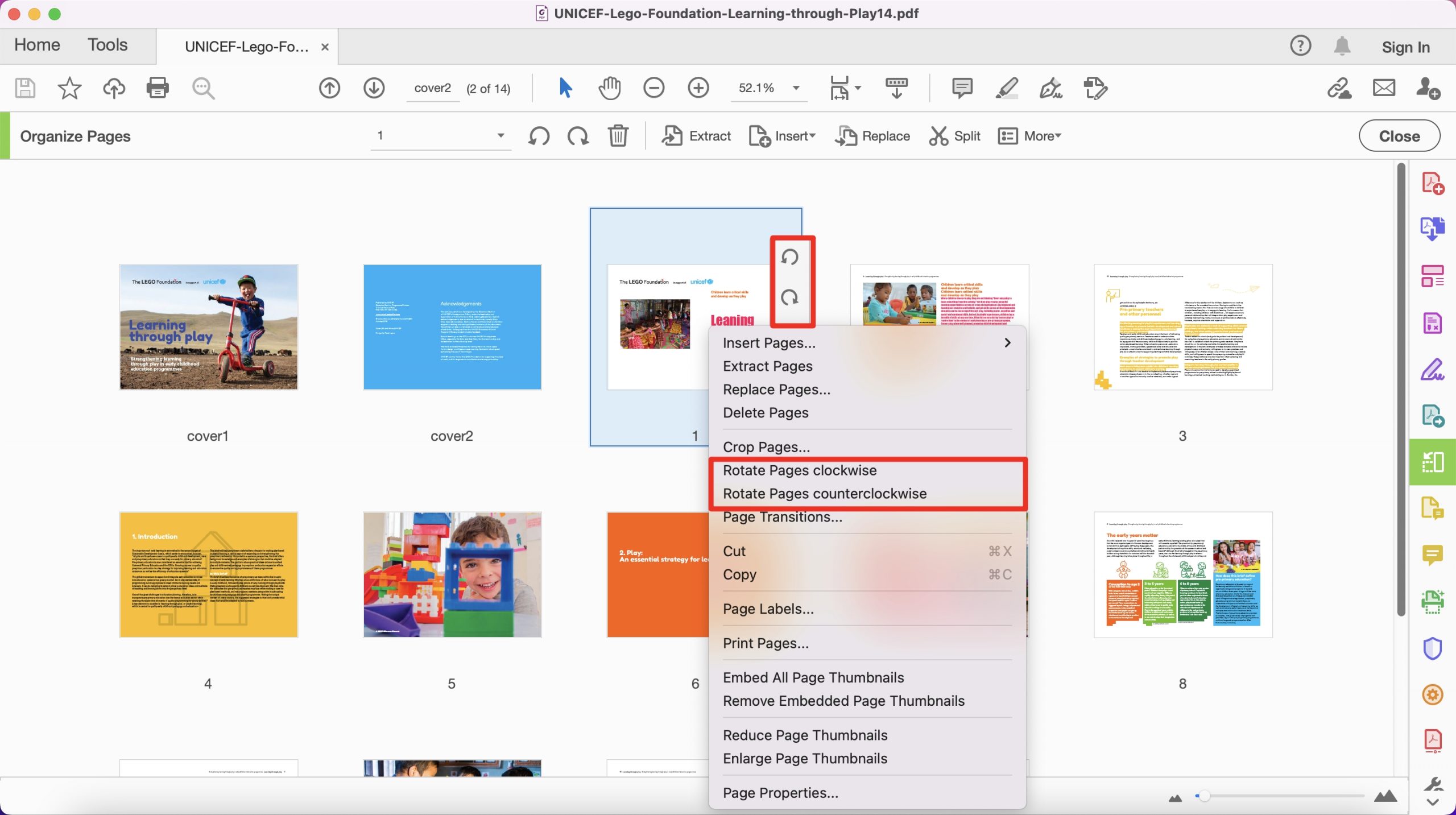The height and width of the screenshot is (815, 1456).
Task: Select the cover1 page thumbnail
Action: pos(208,327)
